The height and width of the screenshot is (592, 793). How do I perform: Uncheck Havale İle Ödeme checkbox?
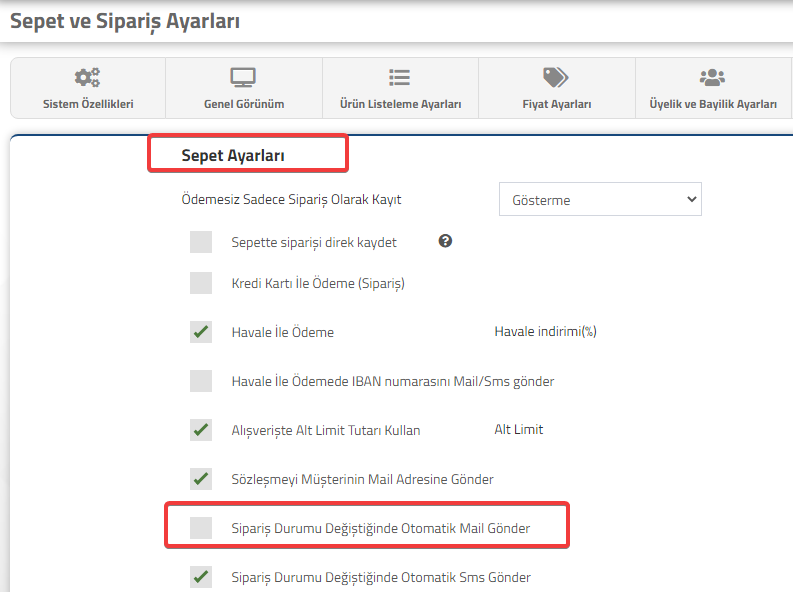click(x=201, y=332)
